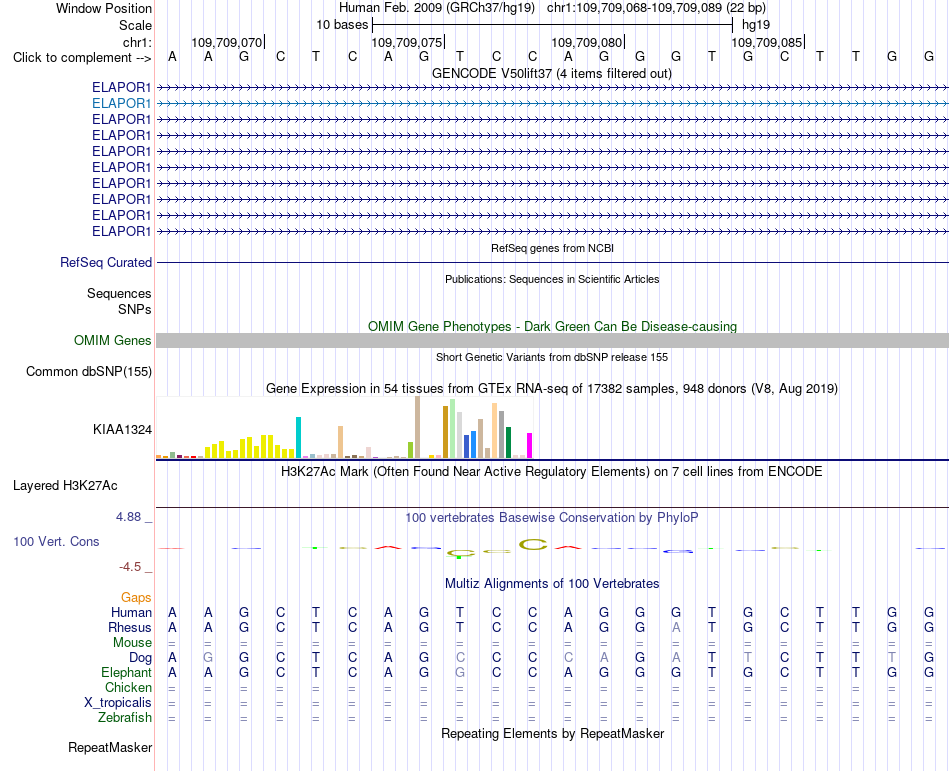Viewport: 950px width, 771px height.
Task: Click the Multiz Alignments of 100 Vertebrates title
Action: 552,584
